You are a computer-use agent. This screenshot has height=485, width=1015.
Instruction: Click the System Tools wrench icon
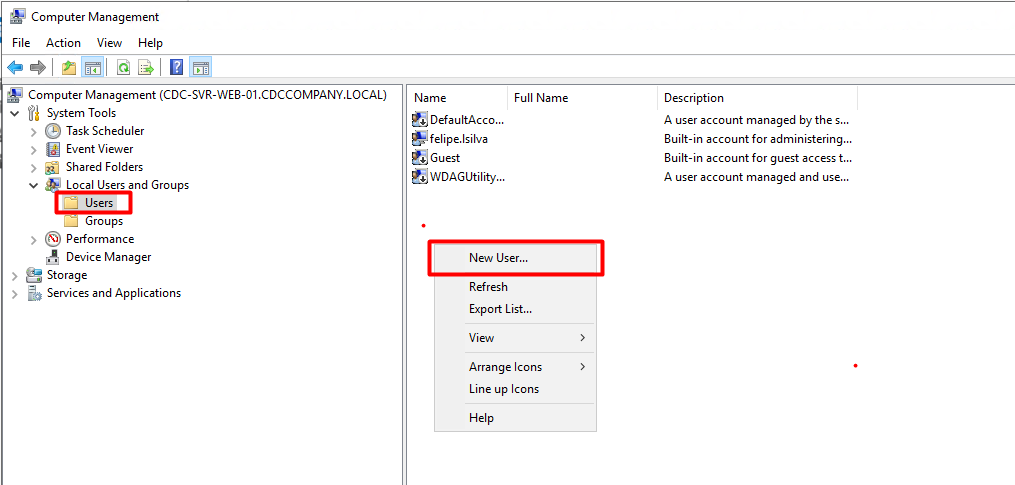click(x=34, y=113)
